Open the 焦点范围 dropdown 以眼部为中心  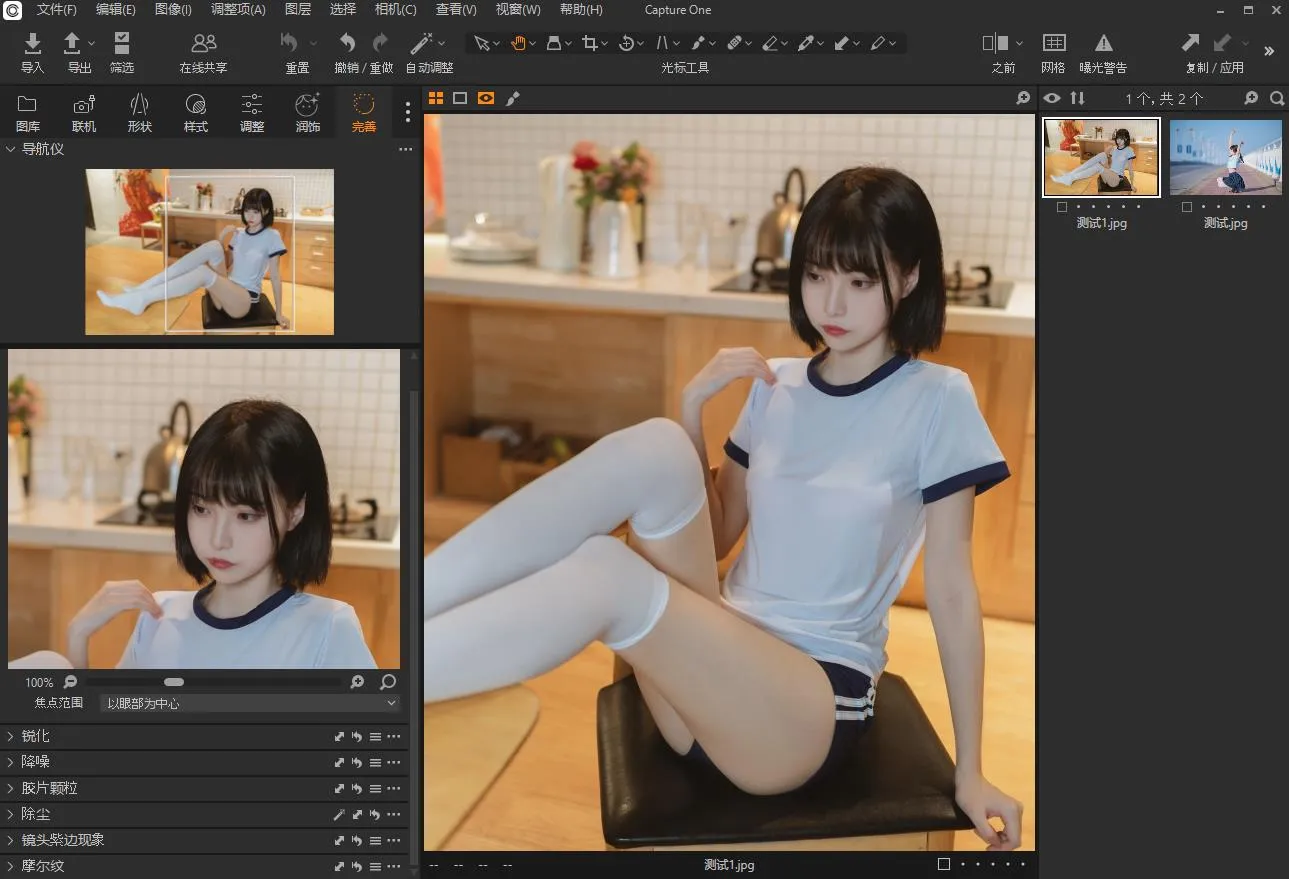250,703
